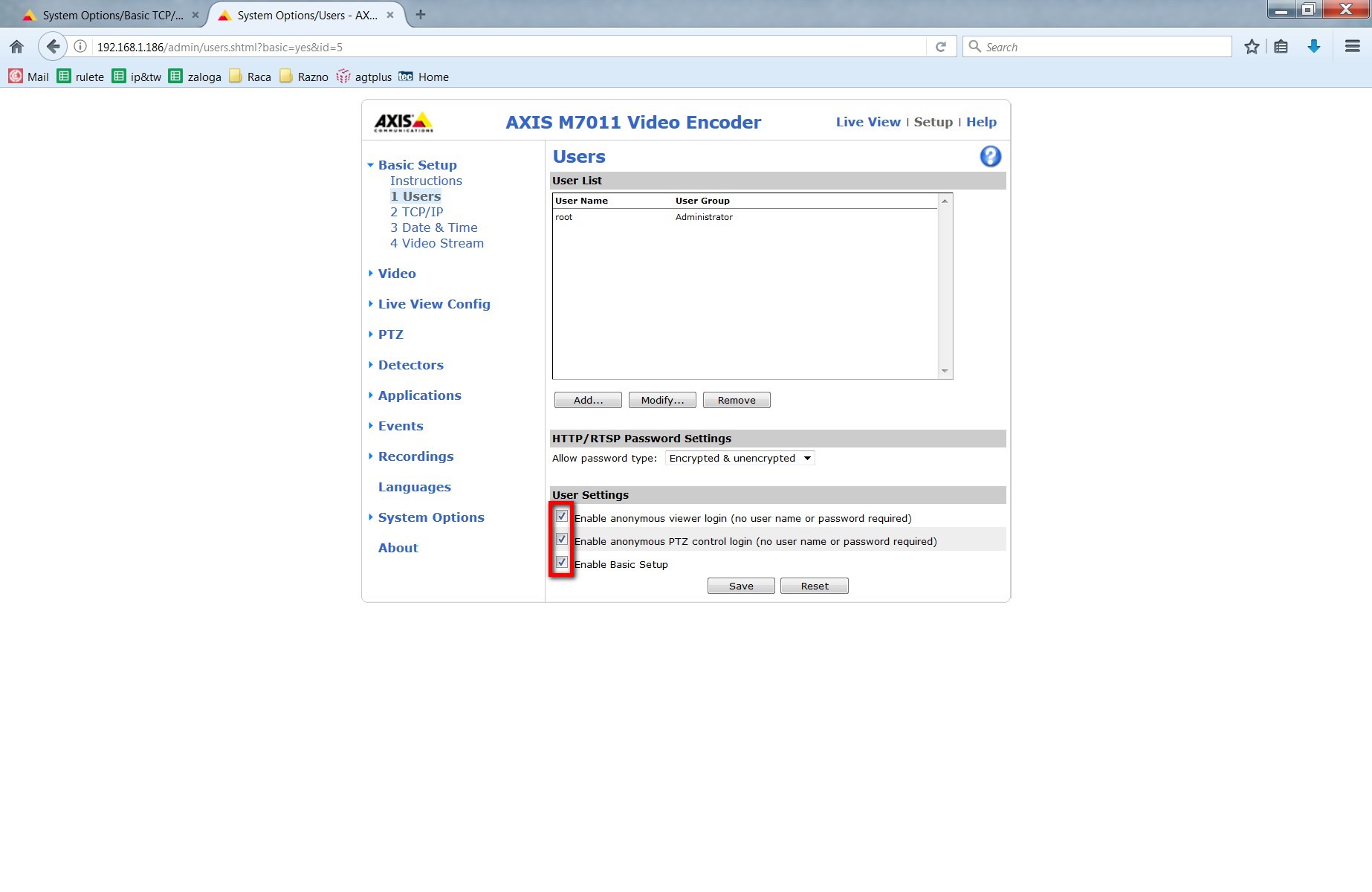Open the Razno bookmark folder
The image size is (1372, 892).
click(x=303, y=77)
